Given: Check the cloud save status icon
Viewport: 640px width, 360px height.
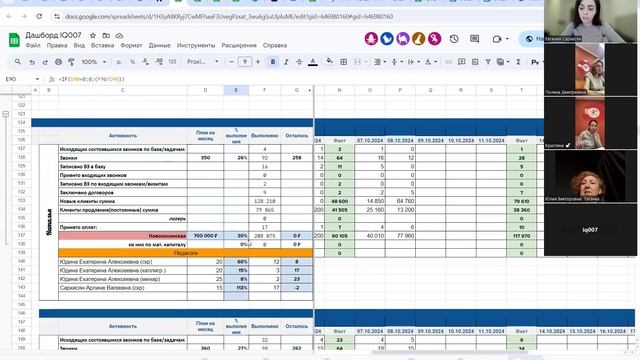Looking at the screenshot, I should [119, 36].
